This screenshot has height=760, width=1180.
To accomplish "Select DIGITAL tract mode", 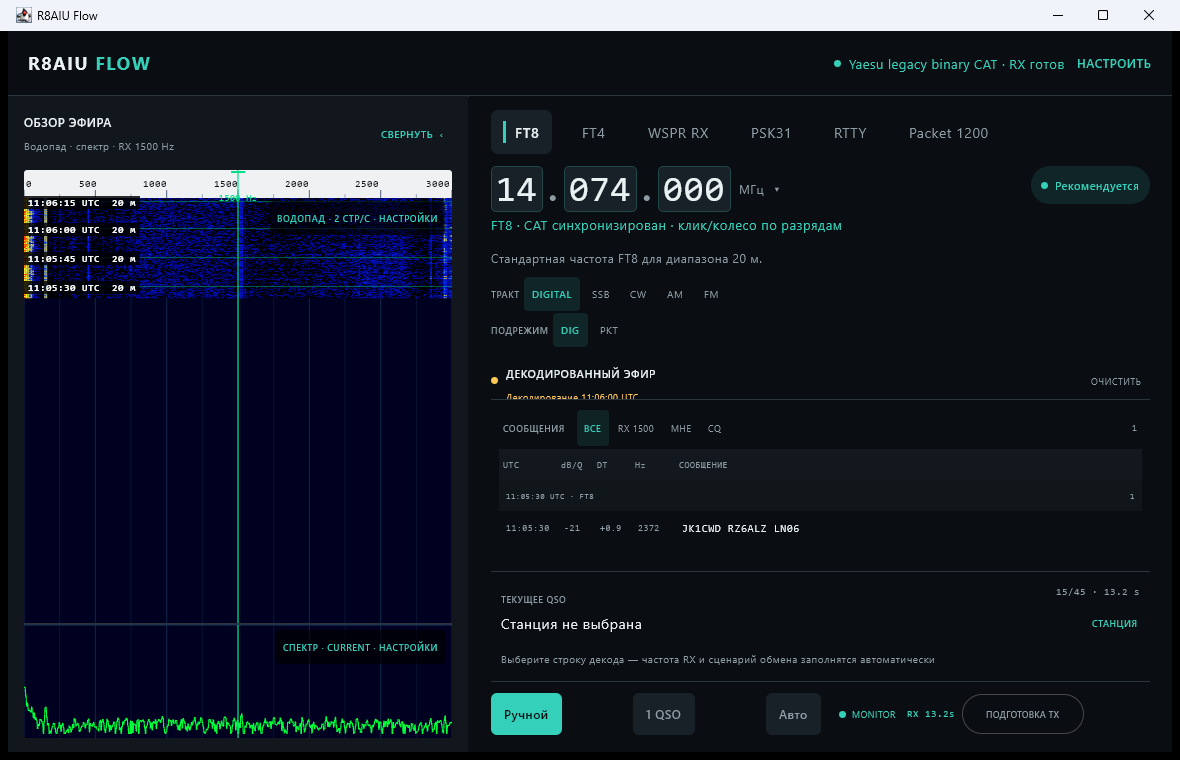I will pyautogui.click(x=552, y=294).
